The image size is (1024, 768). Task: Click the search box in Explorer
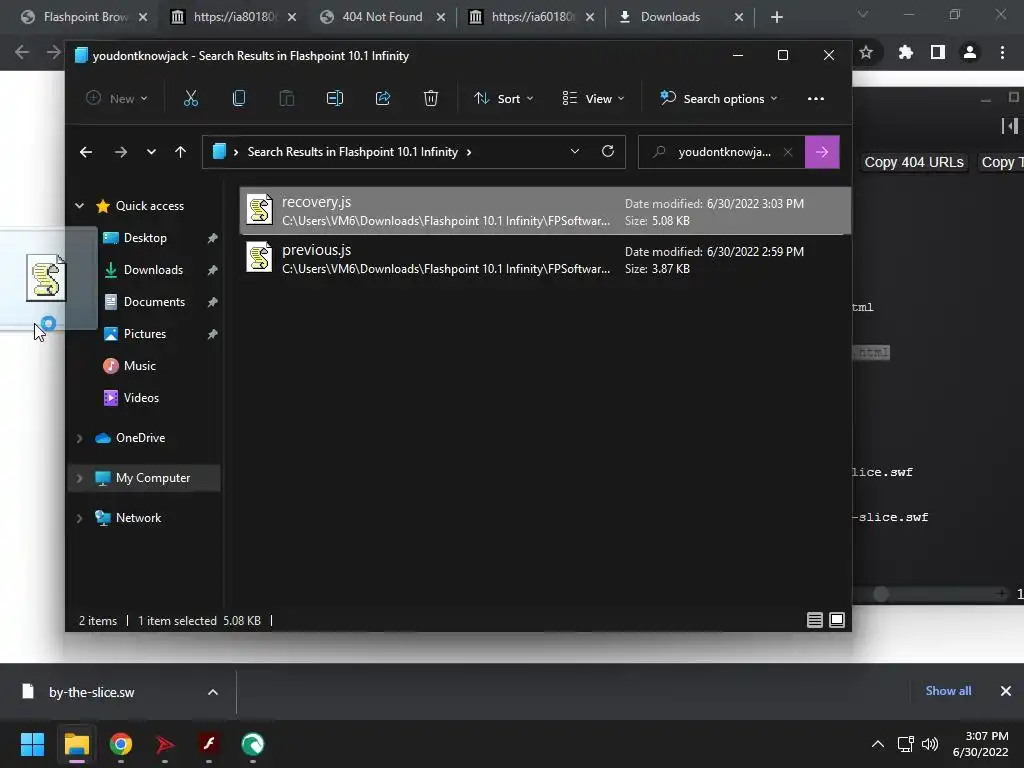(722, 152)
